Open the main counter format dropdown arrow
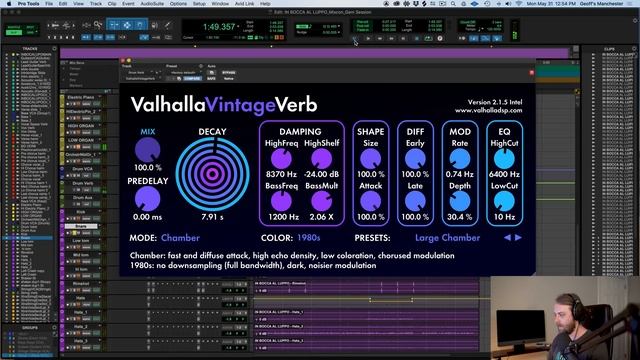 click(x=238, y=27)
